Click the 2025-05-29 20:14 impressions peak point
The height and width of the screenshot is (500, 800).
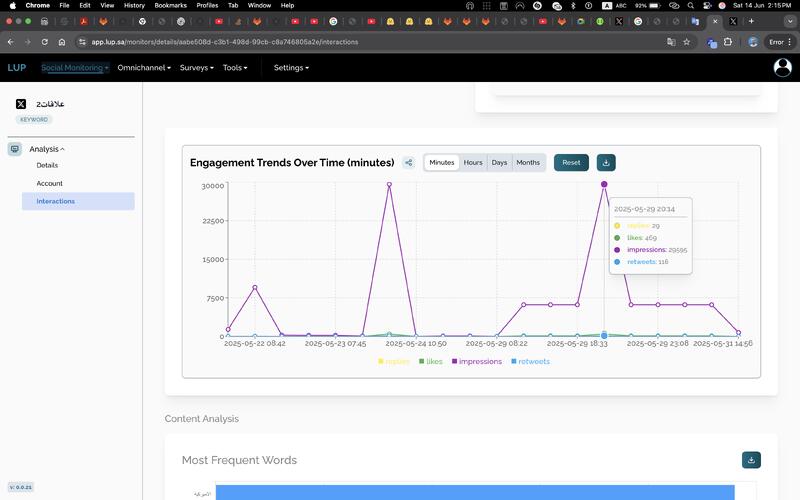coord(604,184)
